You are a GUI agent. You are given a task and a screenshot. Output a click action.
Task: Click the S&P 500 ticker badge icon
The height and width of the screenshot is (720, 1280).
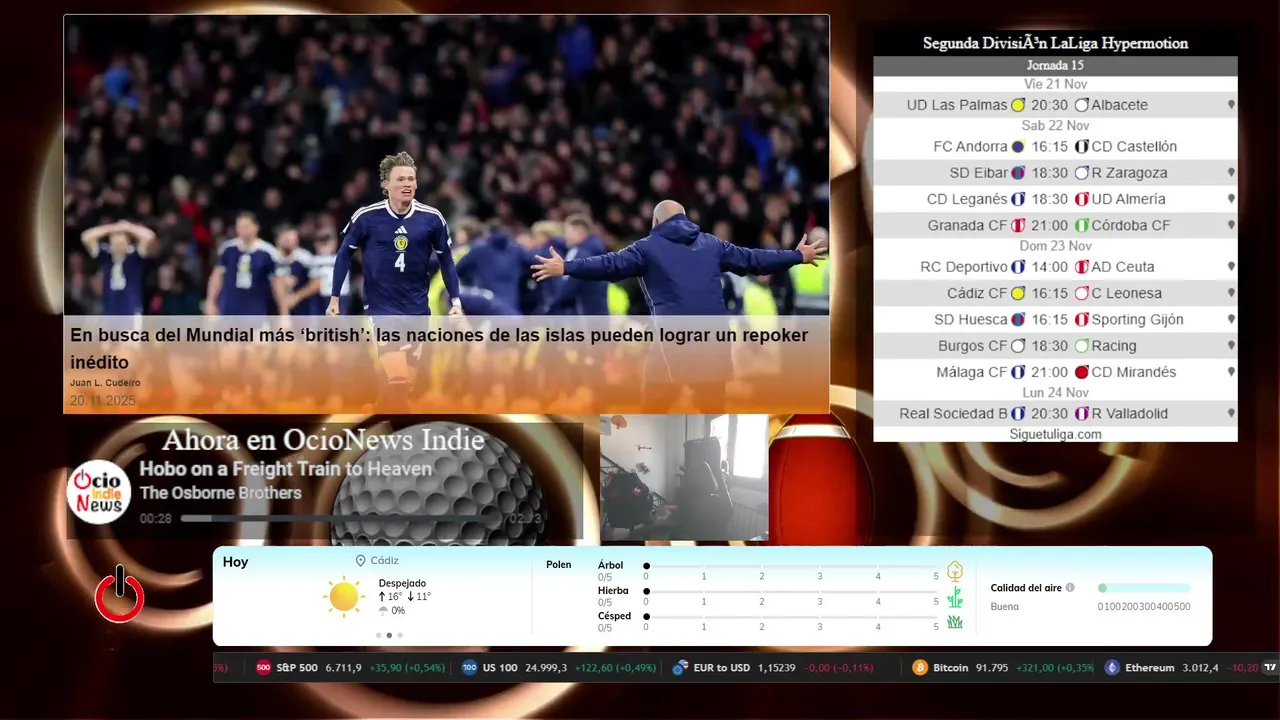tap(264, 668)
